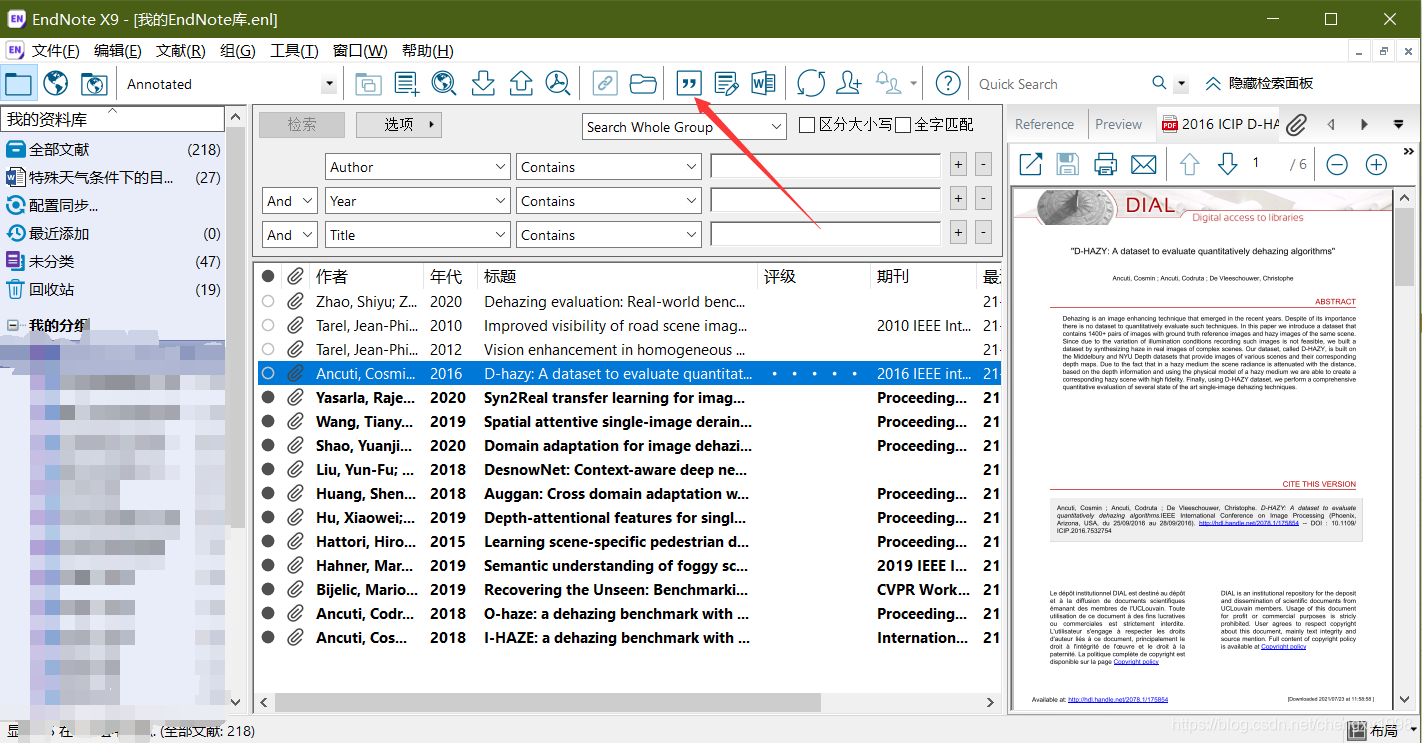1422x743 pixels.
Task: Enable the 区分大小写 checkbox
Action: 807,125
